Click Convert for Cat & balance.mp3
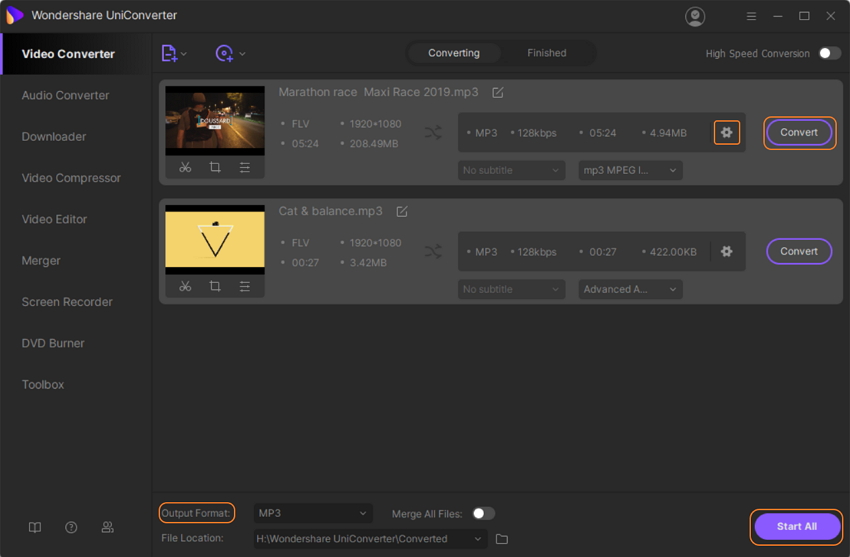Screen dimensions: 850x557 pos(798,251)
